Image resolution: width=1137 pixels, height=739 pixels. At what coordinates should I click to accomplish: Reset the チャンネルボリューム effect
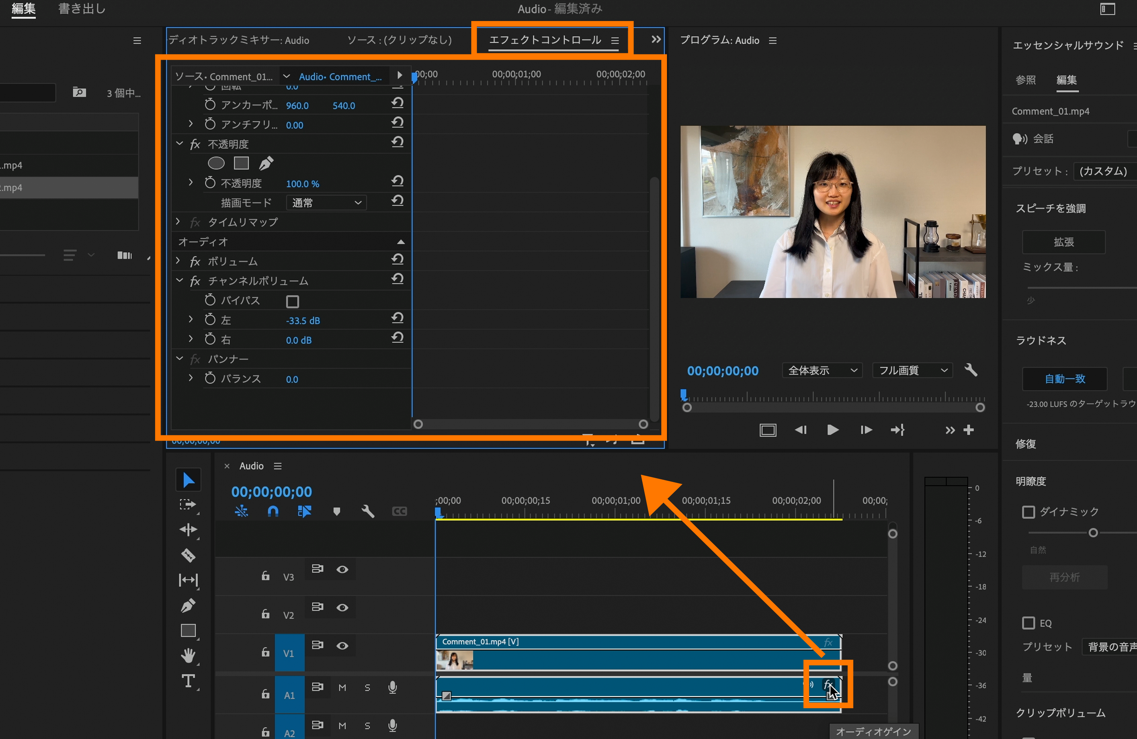(x=397, y=279)
